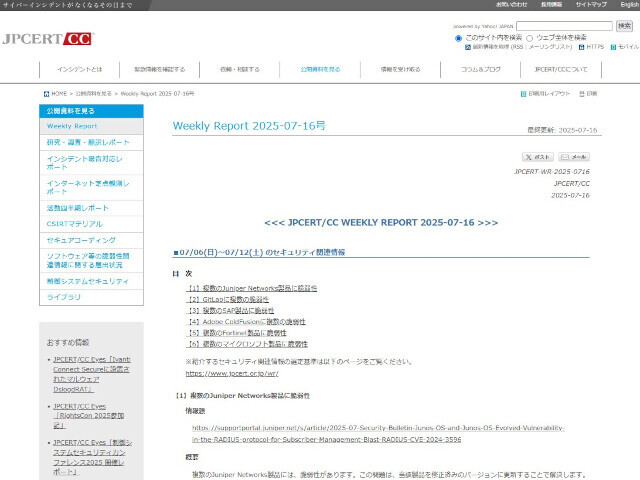This screenshot has width=640, height=480.
Task: Select ライブラリ in sidebar
Action: (x=91, y=297)
